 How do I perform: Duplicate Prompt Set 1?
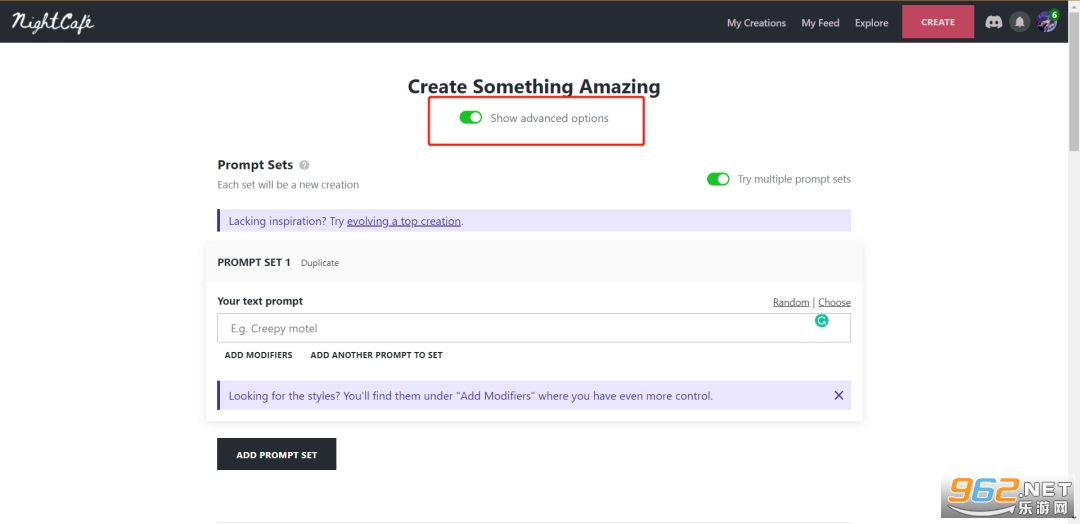coord(320,263)
